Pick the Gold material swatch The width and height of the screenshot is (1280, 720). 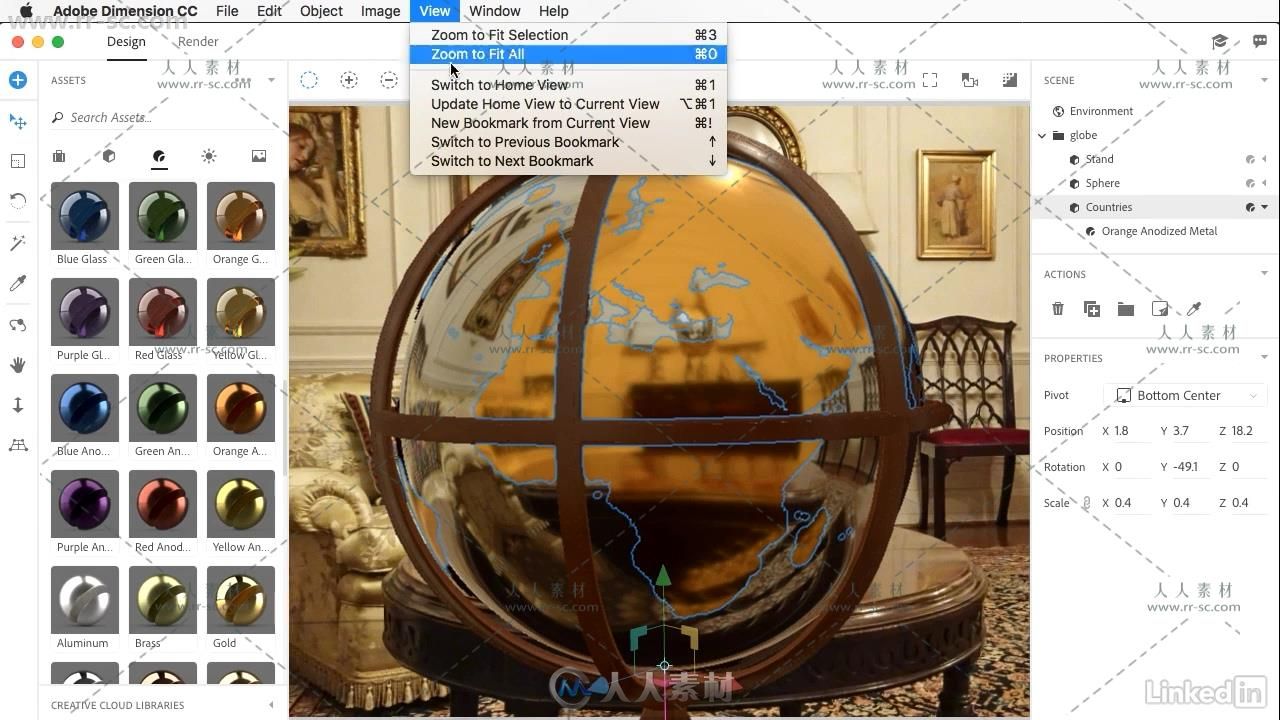(x=240, y=600)
